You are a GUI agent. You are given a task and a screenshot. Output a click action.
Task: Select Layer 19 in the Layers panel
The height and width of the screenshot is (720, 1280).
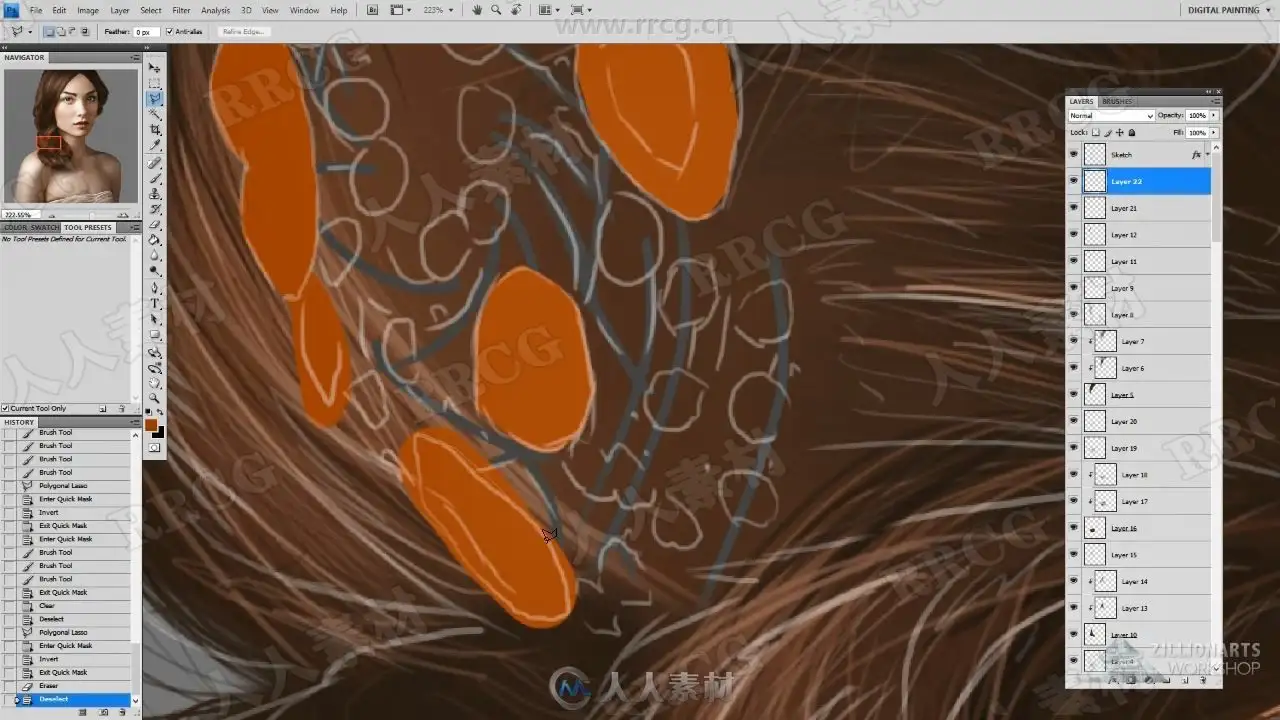tap(1146, 448)
